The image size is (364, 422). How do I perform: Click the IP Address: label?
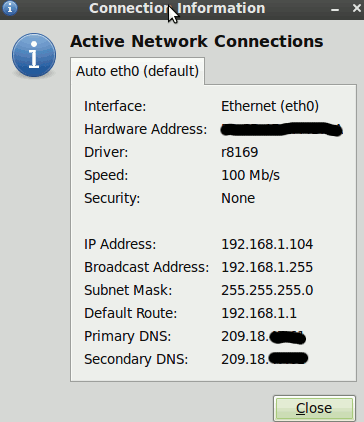120,244
